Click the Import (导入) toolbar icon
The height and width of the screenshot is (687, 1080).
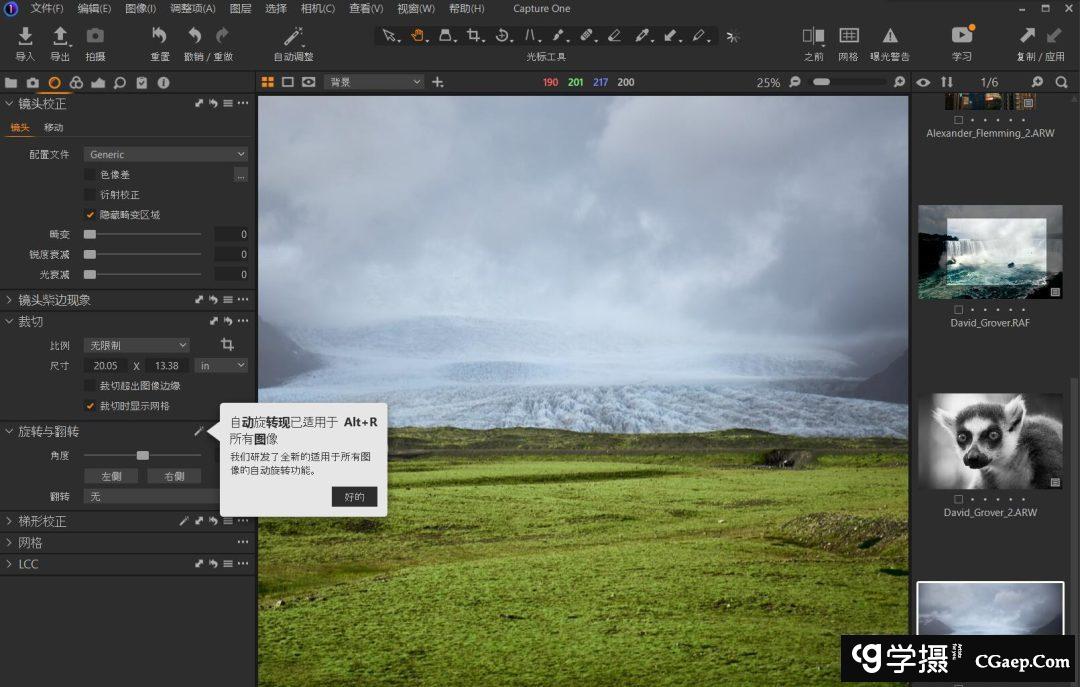[25, 37]
